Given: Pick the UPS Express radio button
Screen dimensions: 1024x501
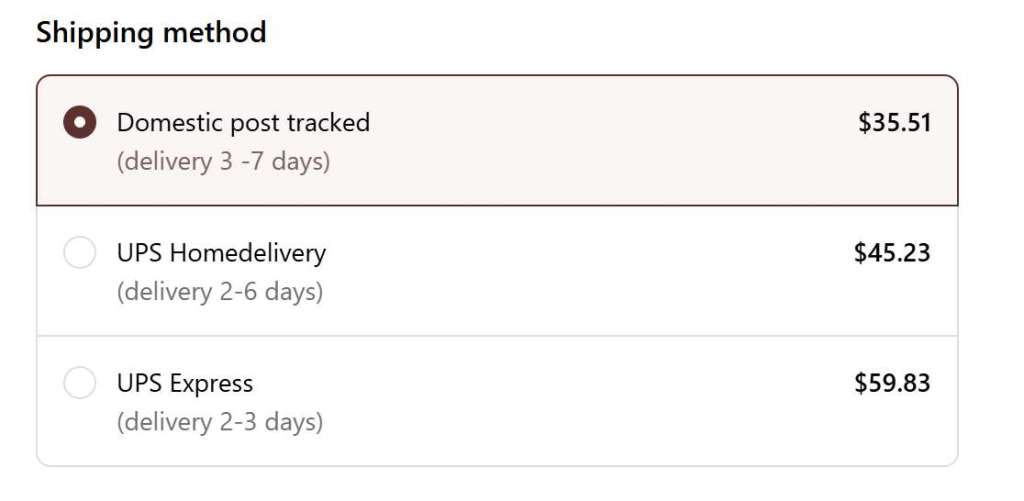Looking at the screenshot, I should pyautogui.click(x=79, y=383).
